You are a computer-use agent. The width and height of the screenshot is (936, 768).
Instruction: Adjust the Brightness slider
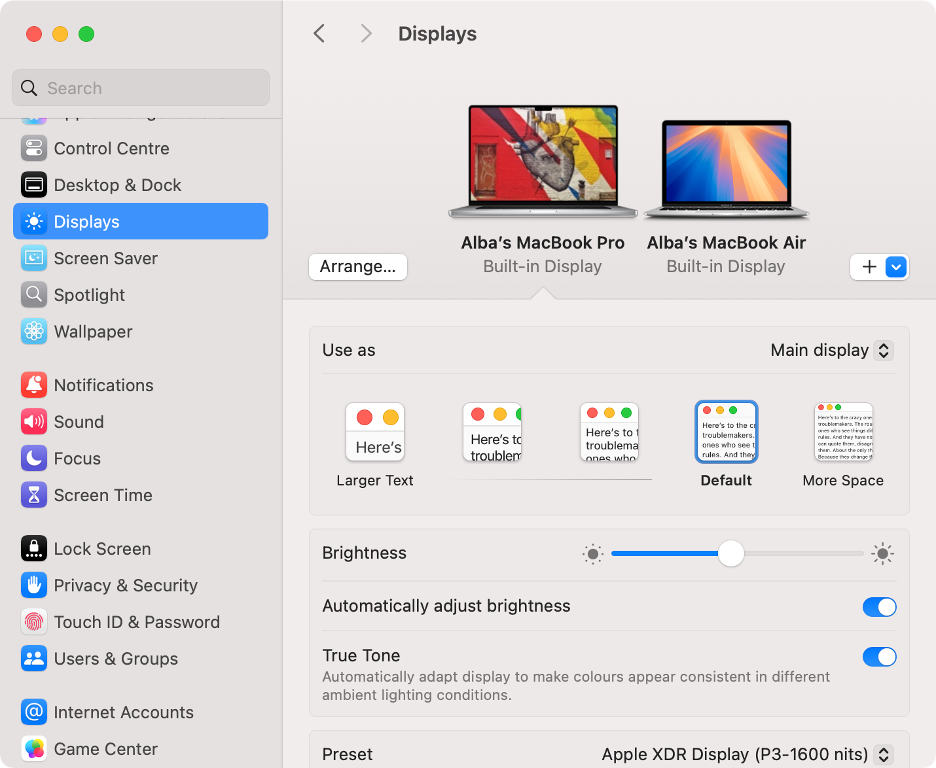click(x=730, y=553)
